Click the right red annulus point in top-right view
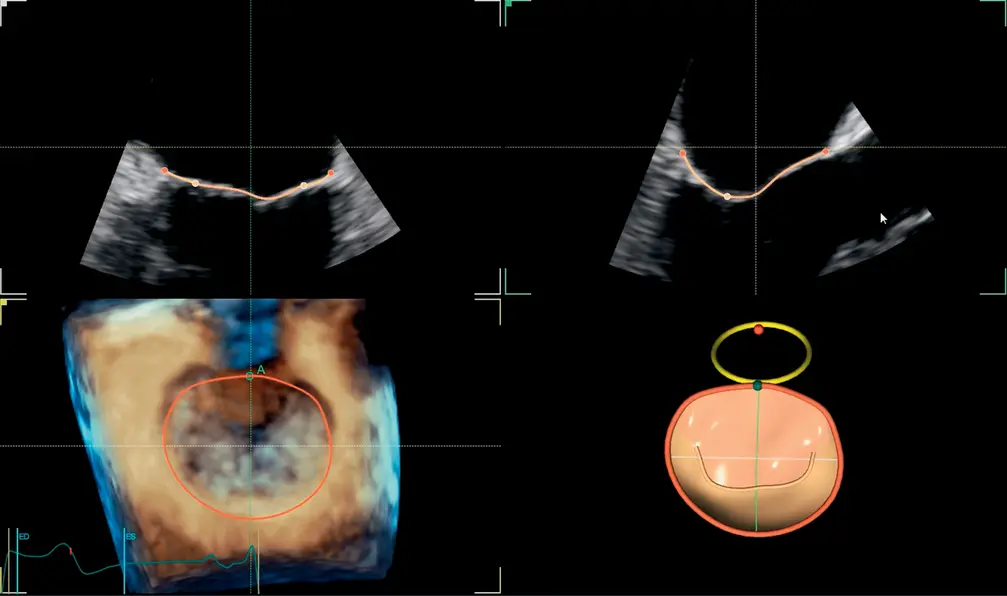This screenshot has width=1007, height=596. [826, 151]
